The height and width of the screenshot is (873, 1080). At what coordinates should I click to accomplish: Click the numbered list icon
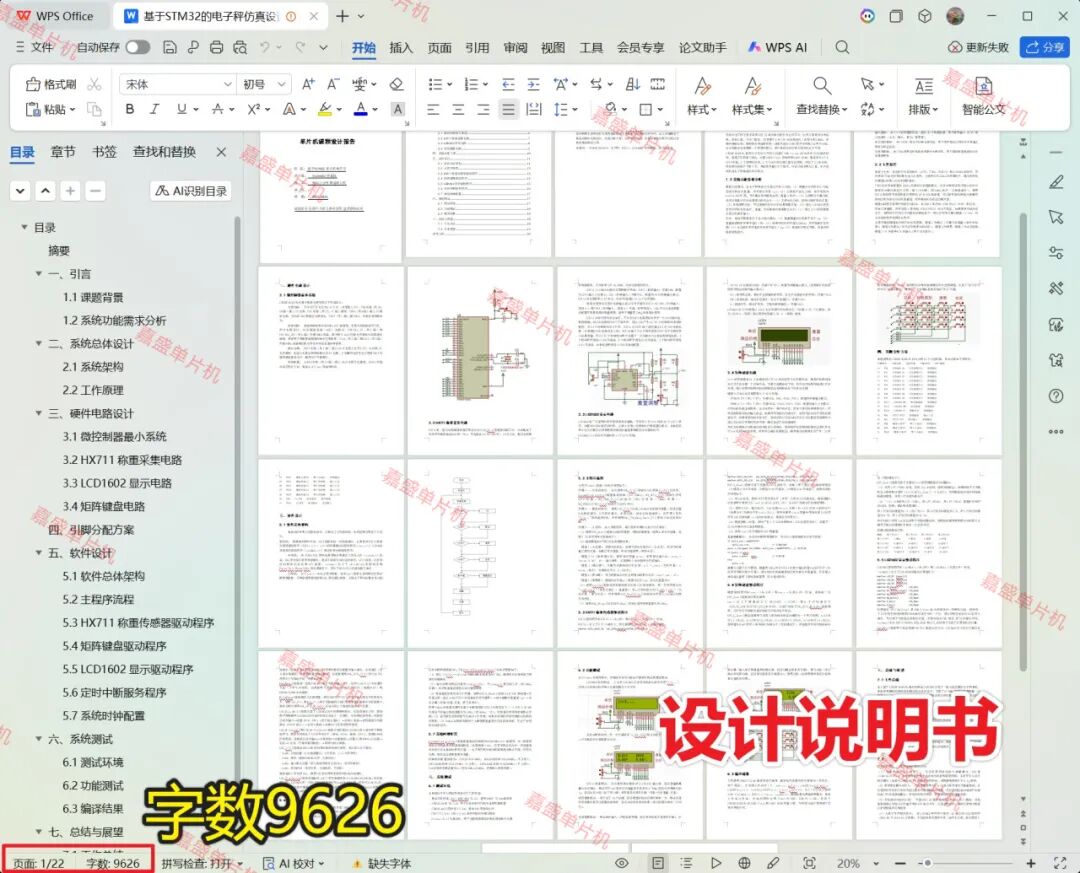471,84
